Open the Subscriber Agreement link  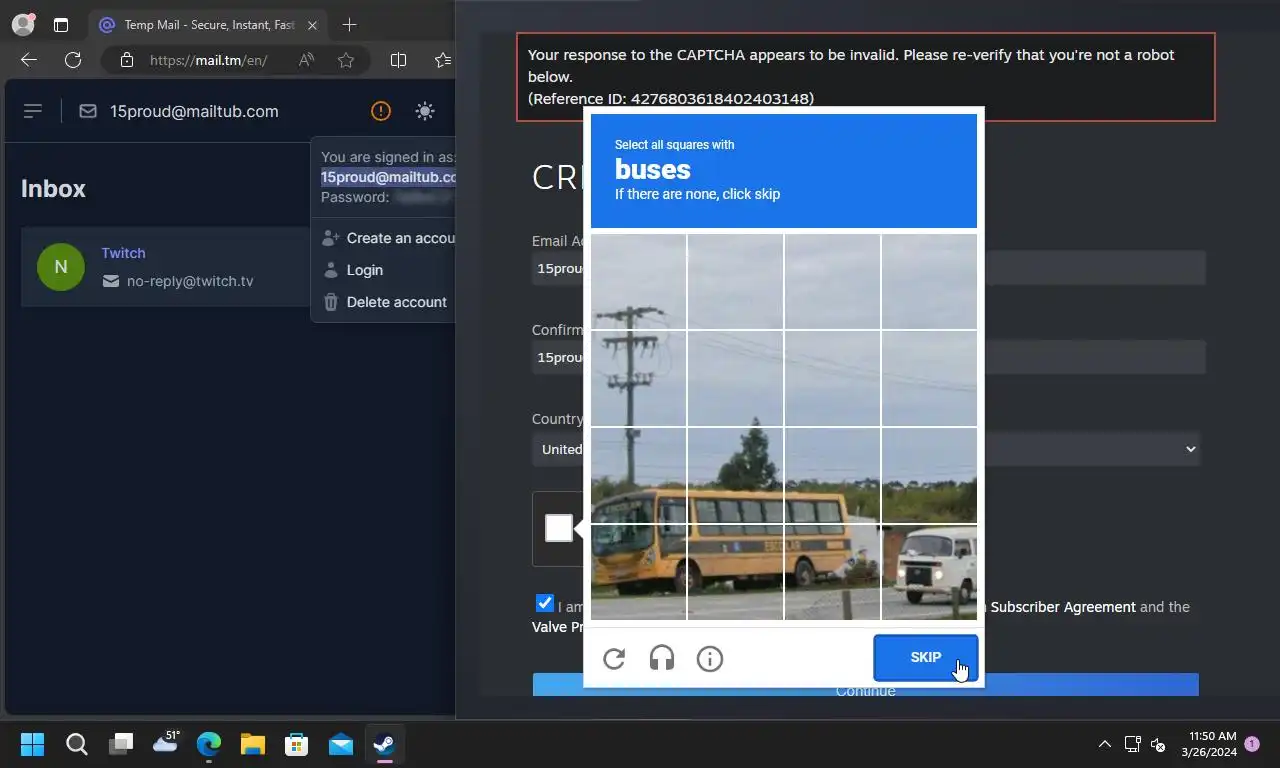1063,607
